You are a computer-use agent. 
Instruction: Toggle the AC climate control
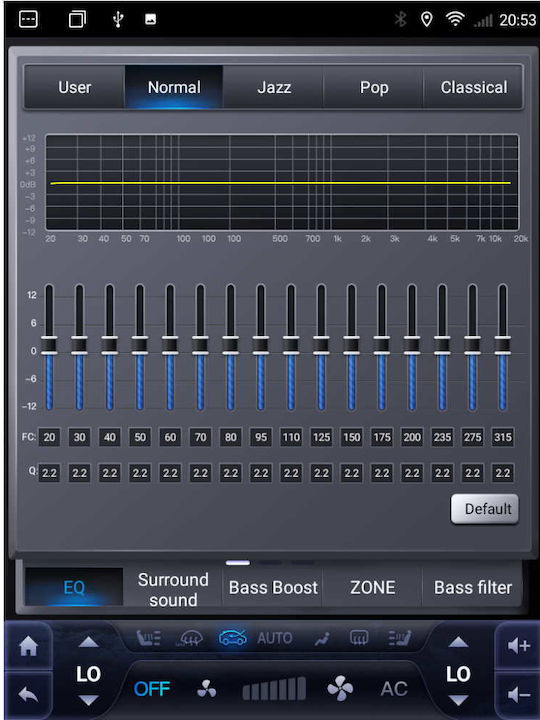[x=394, y=688]
